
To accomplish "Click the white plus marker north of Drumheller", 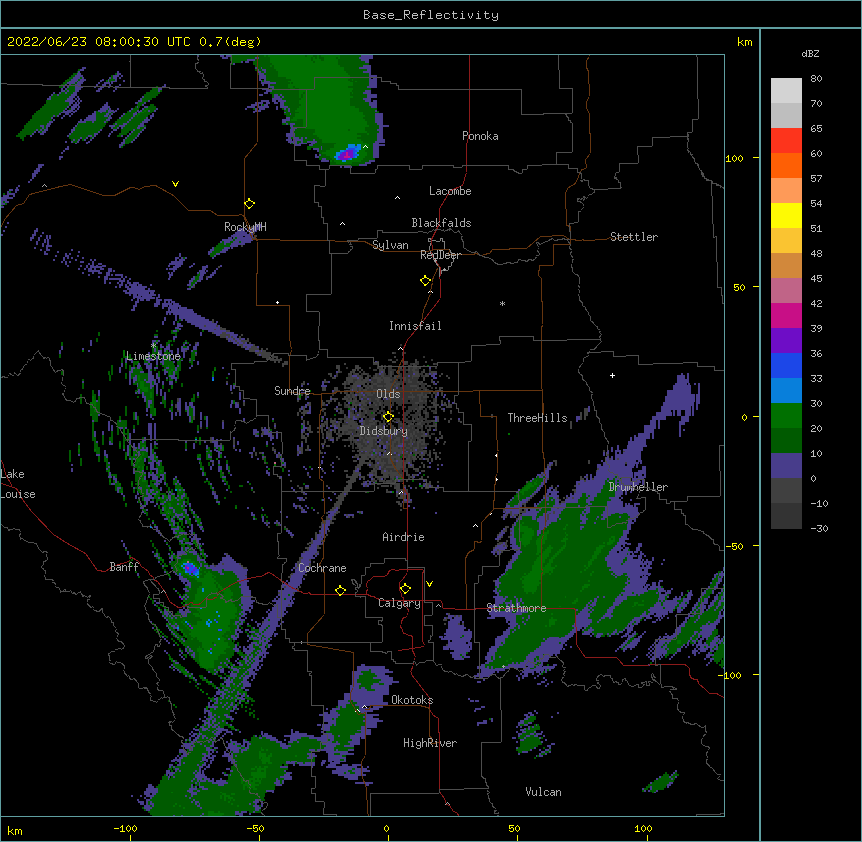I will [x=612, y=375].
